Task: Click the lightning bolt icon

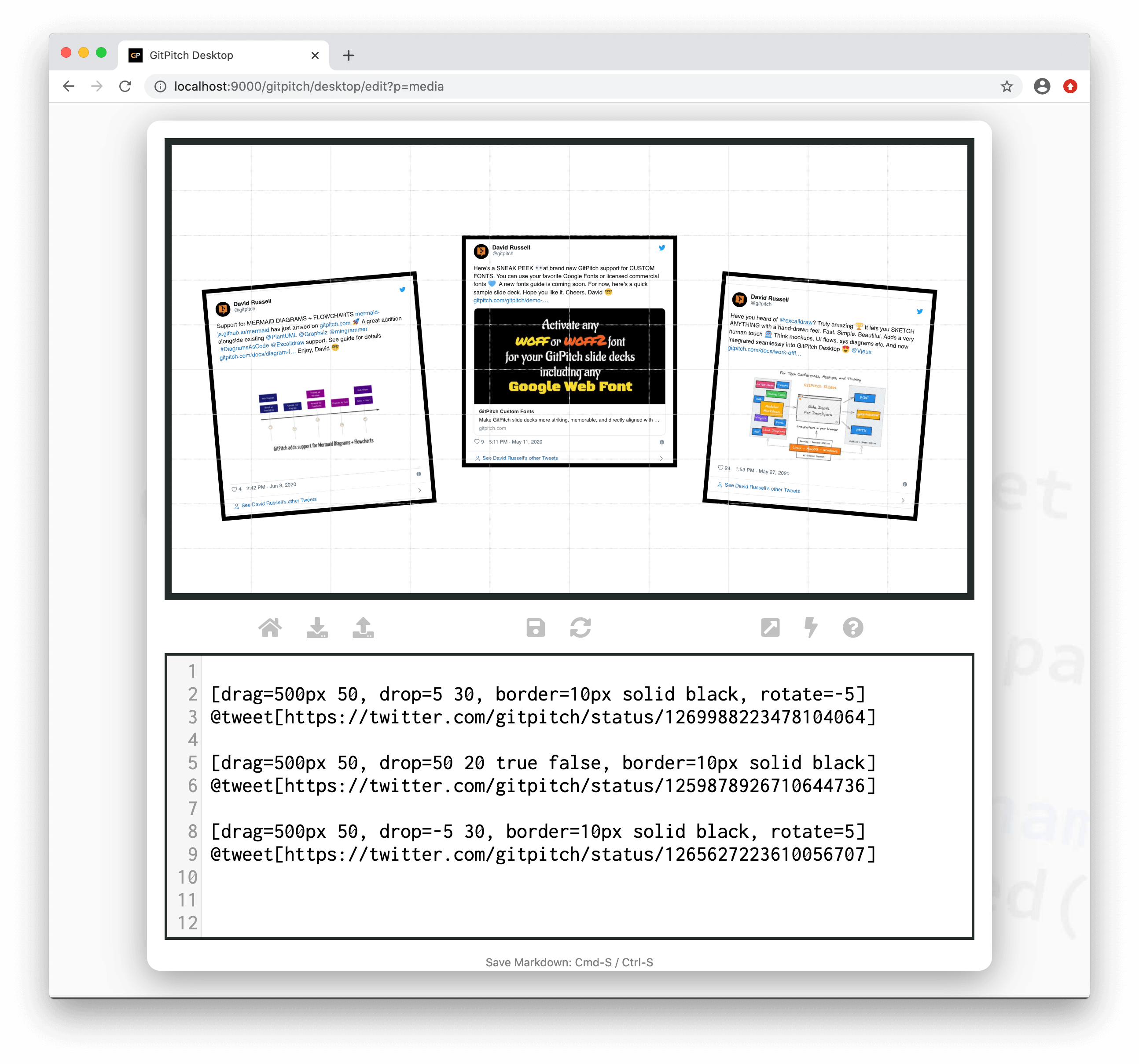Action: (x=811, y=627)
